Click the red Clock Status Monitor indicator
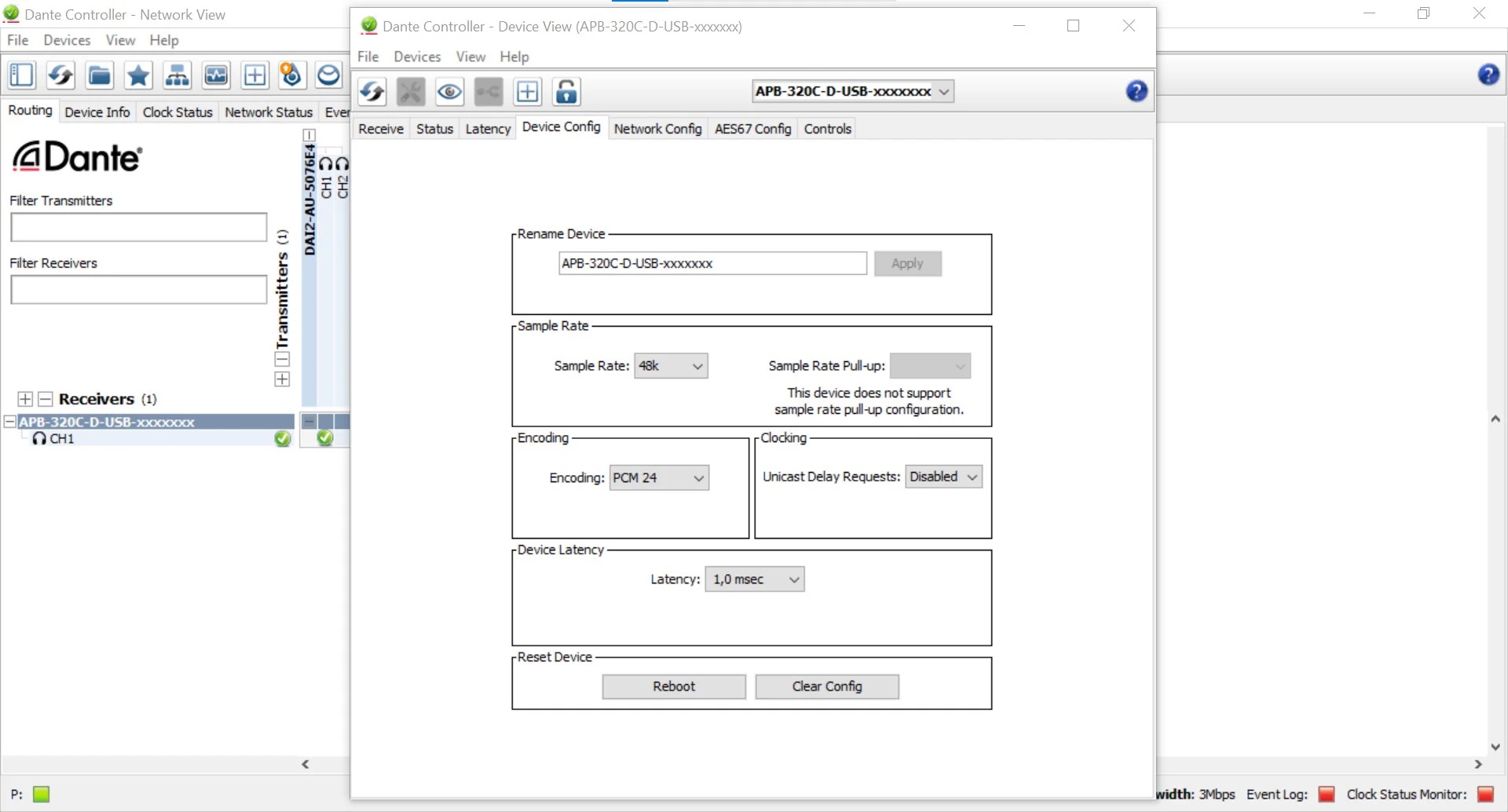The image size is (1508, 812). (x=1484, y=794)
